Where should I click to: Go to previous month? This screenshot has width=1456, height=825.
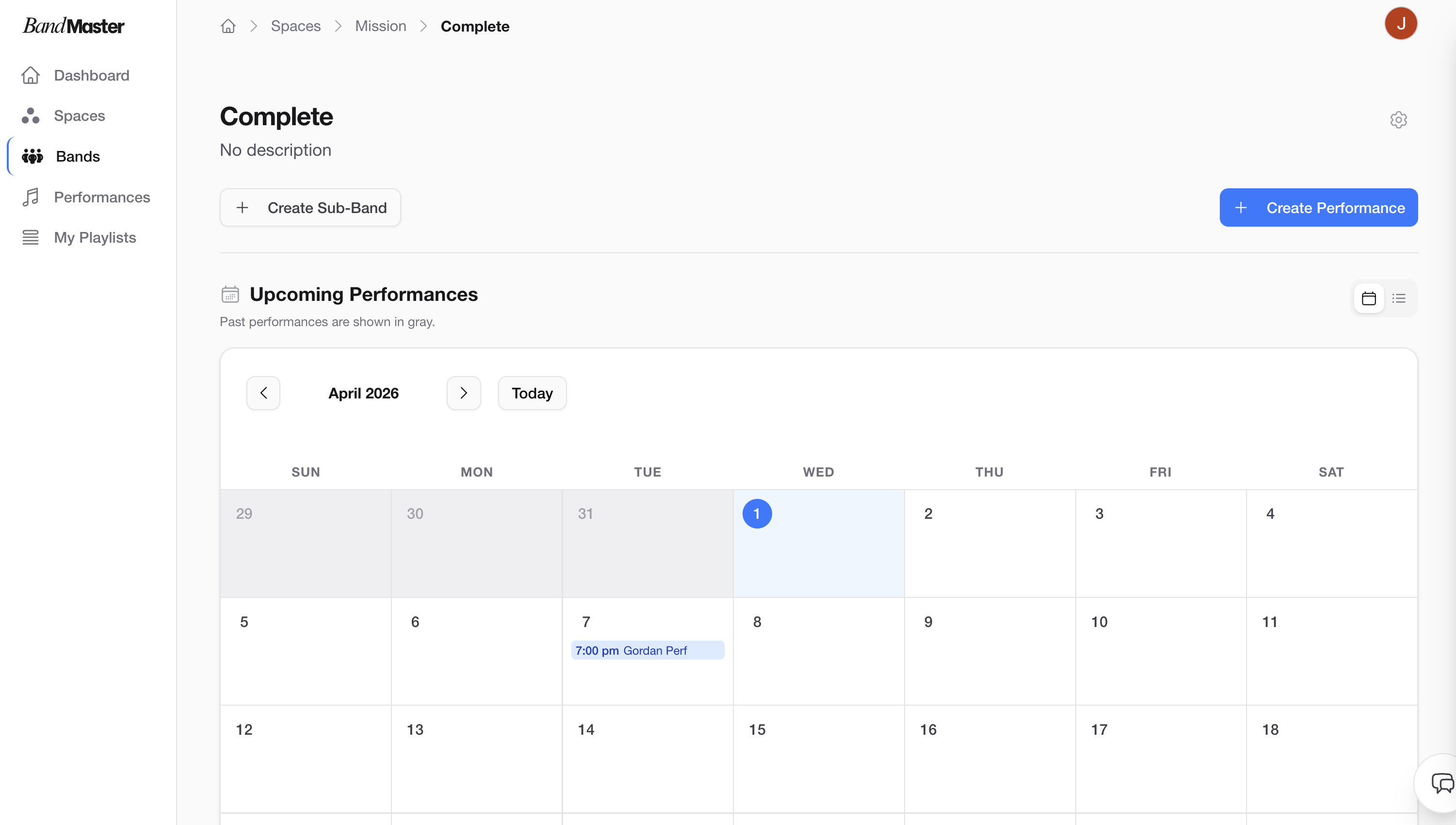pos(263,393)
